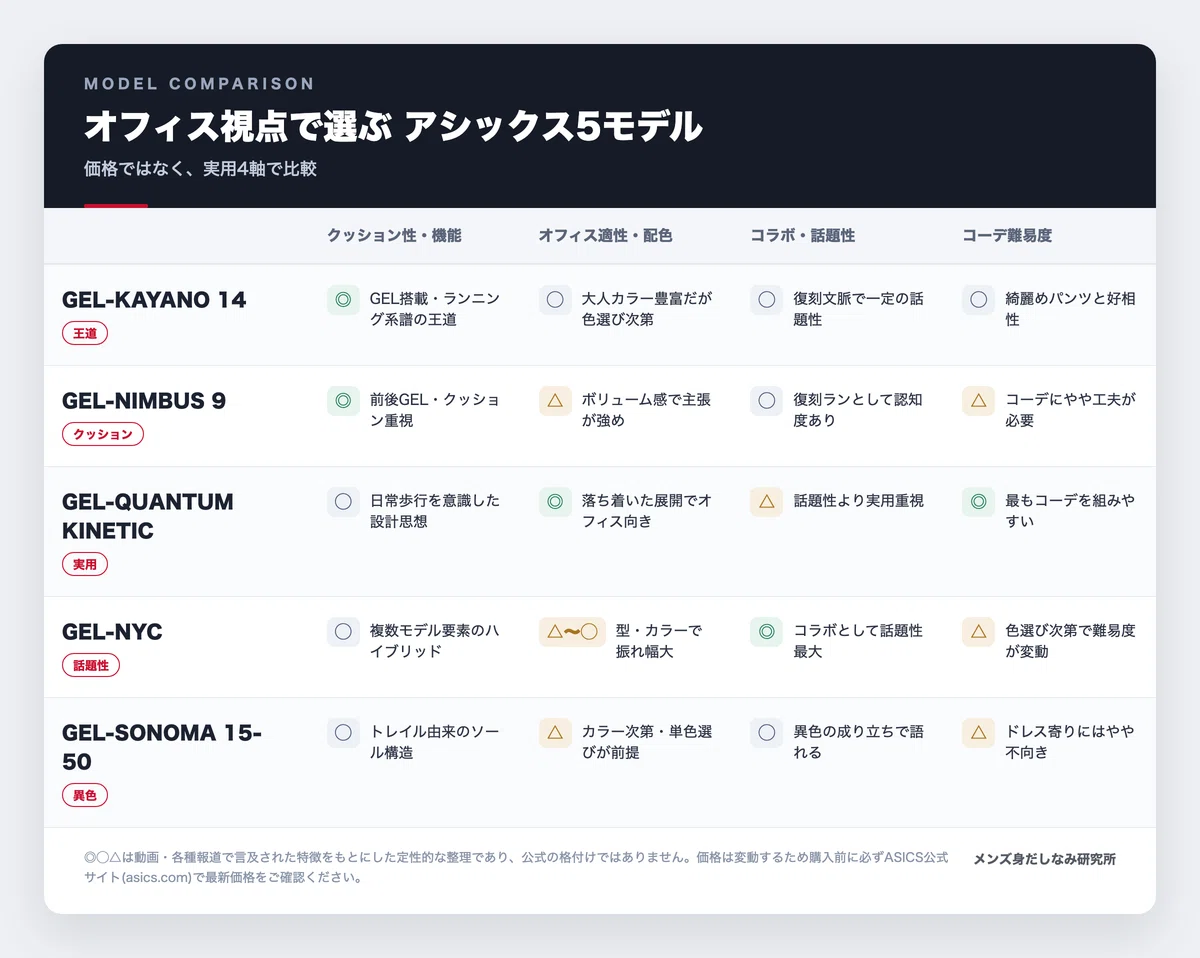Image resolution: width=1200 pixels, height=958 pixels.
Task: Click the text GEL搭載・ランニング系譜の王道
Action: (435, 309)
